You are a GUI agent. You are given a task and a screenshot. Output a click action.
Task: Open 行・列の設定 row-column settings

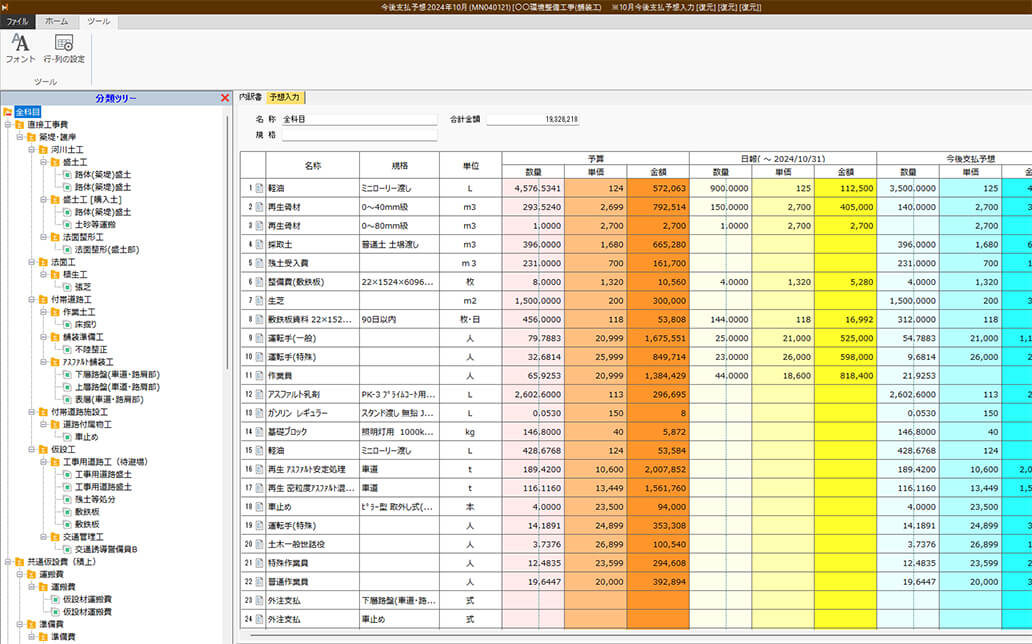click(x=64, y=48)
